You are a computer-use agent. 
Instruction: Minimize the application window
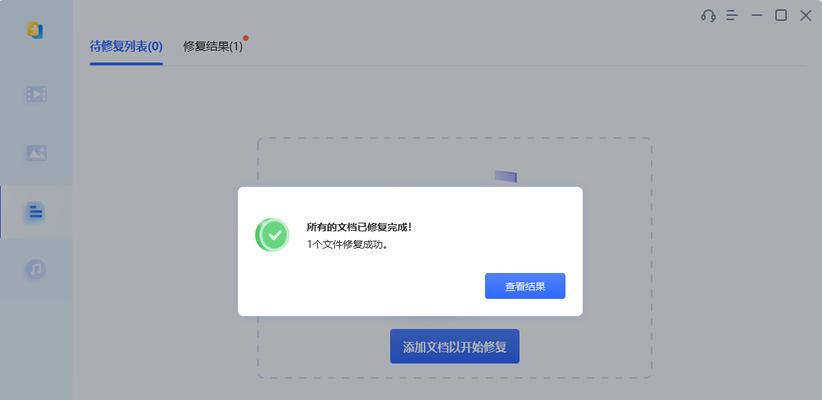pos(756,16)
